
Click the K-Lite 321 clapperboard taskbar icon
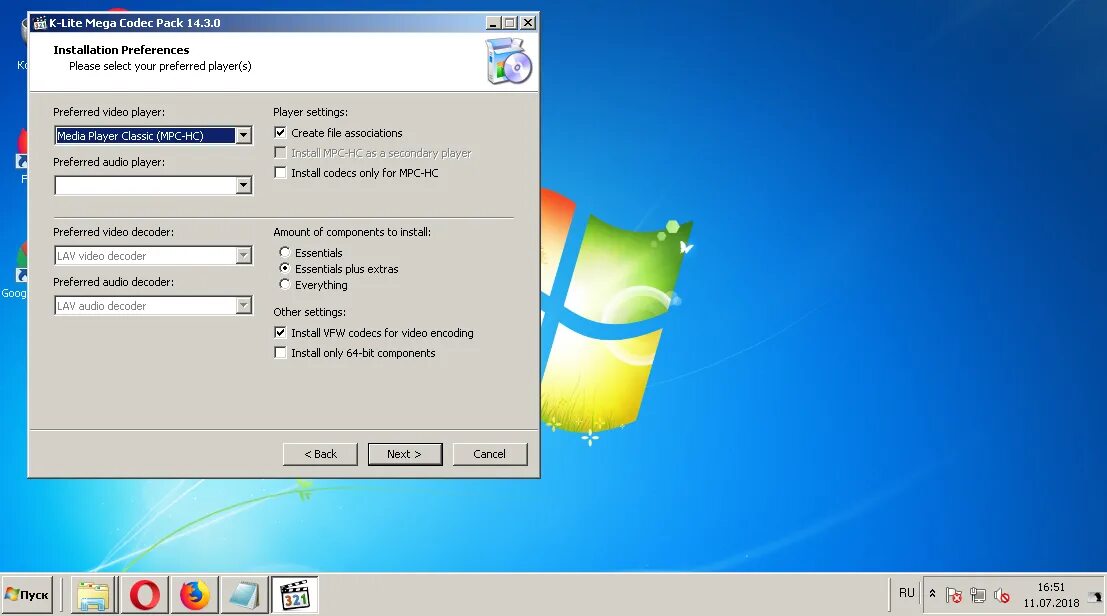(294, 595)
